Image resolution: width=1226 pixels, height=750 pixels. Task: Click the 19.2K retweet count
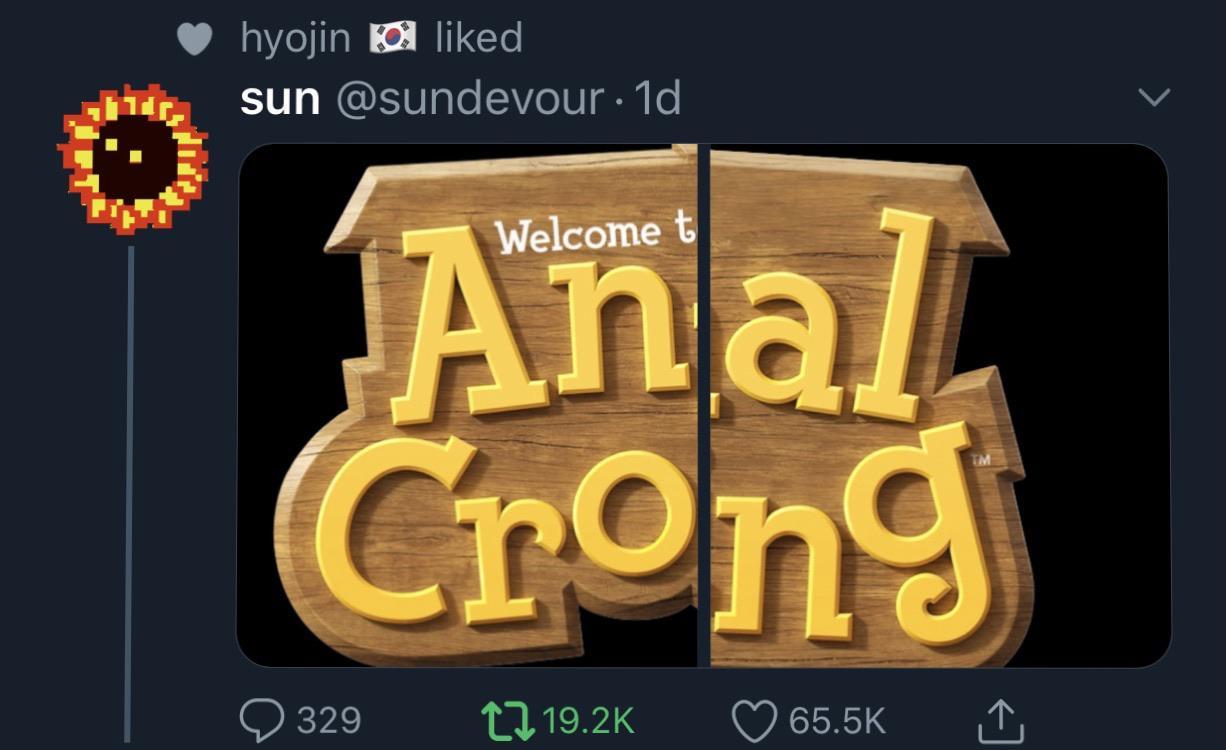point(589,720)
